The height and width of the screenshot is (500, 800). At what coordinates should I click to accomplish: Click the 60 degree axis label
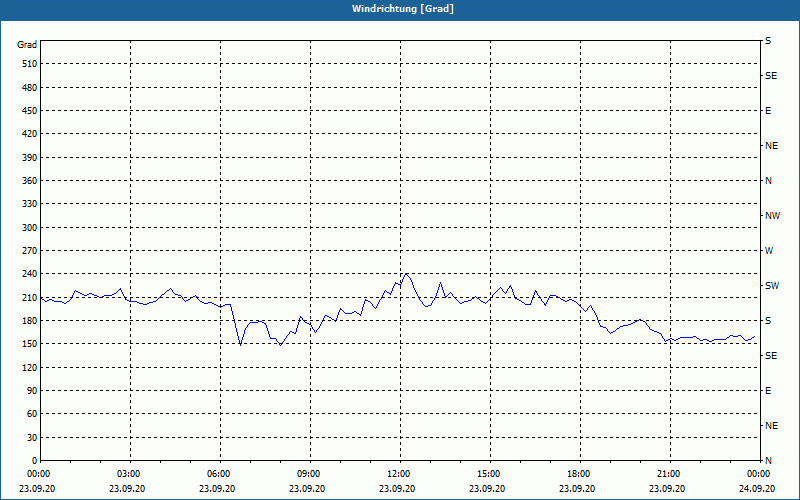[32, 414]
